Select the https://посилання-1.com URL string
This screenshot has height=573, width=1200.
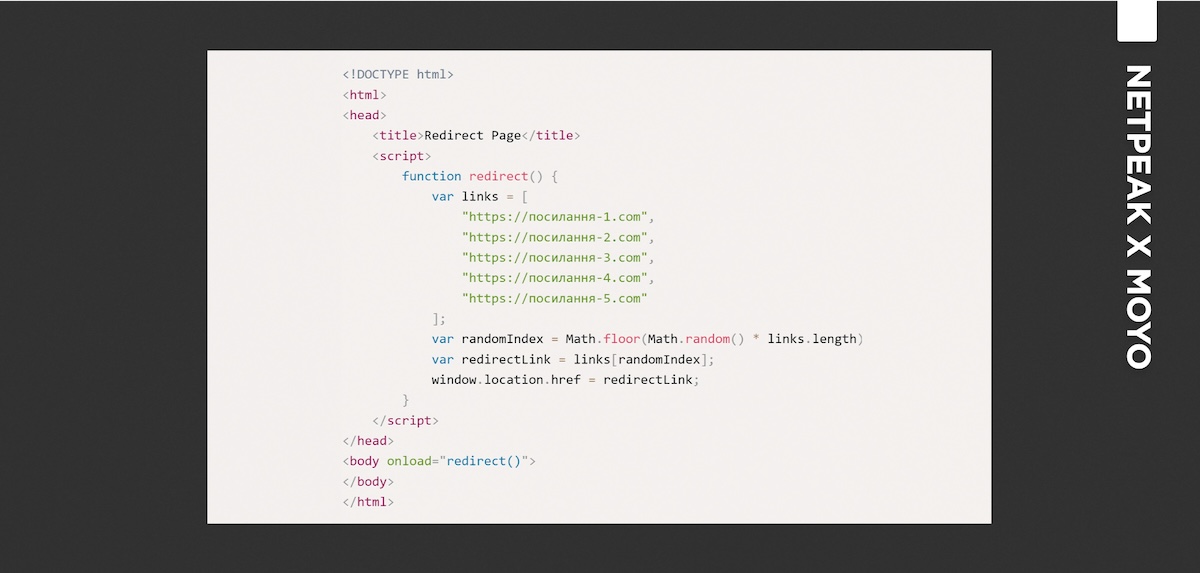click(555, 217)
